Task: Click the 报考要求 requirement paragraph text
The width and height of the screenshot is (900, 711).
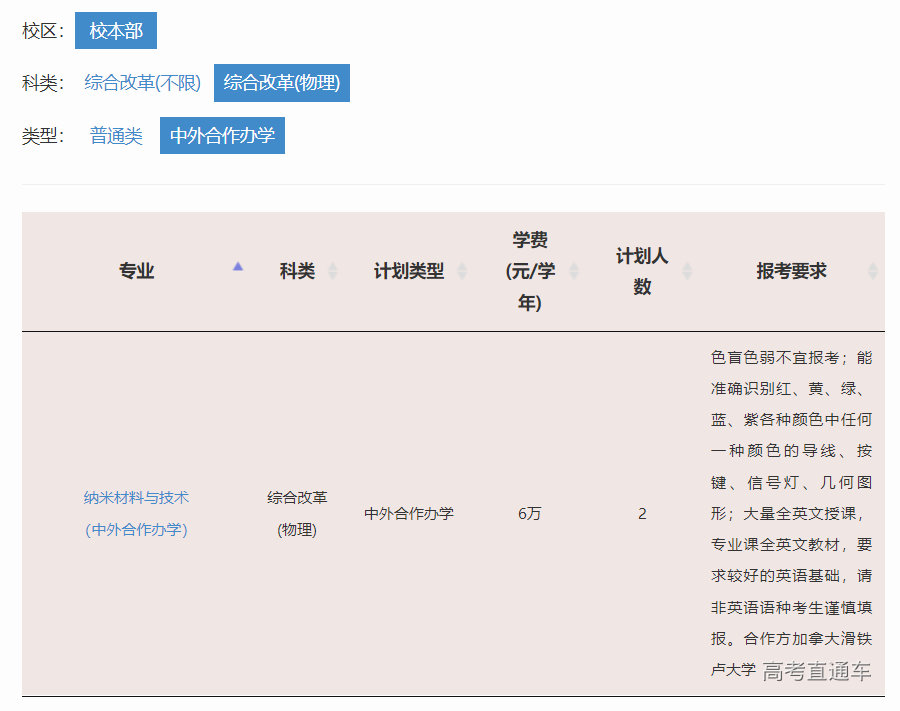Action: click(x=789, y=500)
